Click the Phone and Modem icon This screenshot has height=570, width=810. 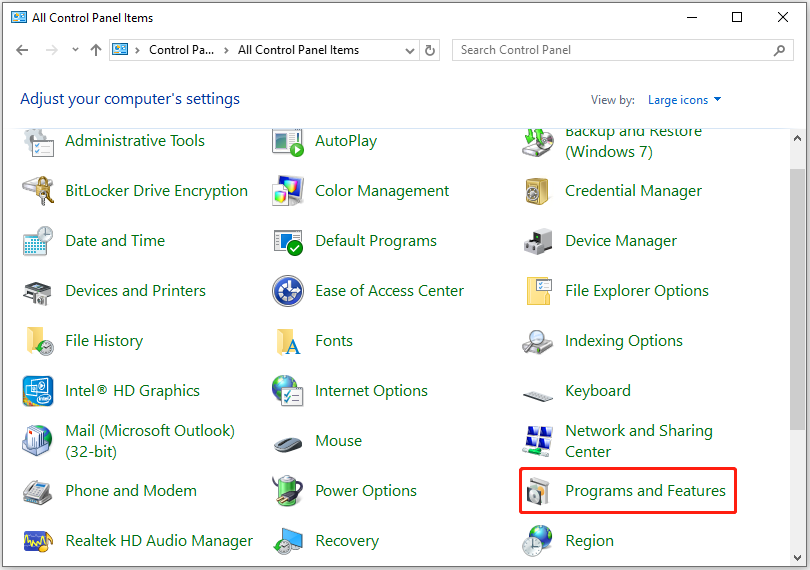[38, 492]
